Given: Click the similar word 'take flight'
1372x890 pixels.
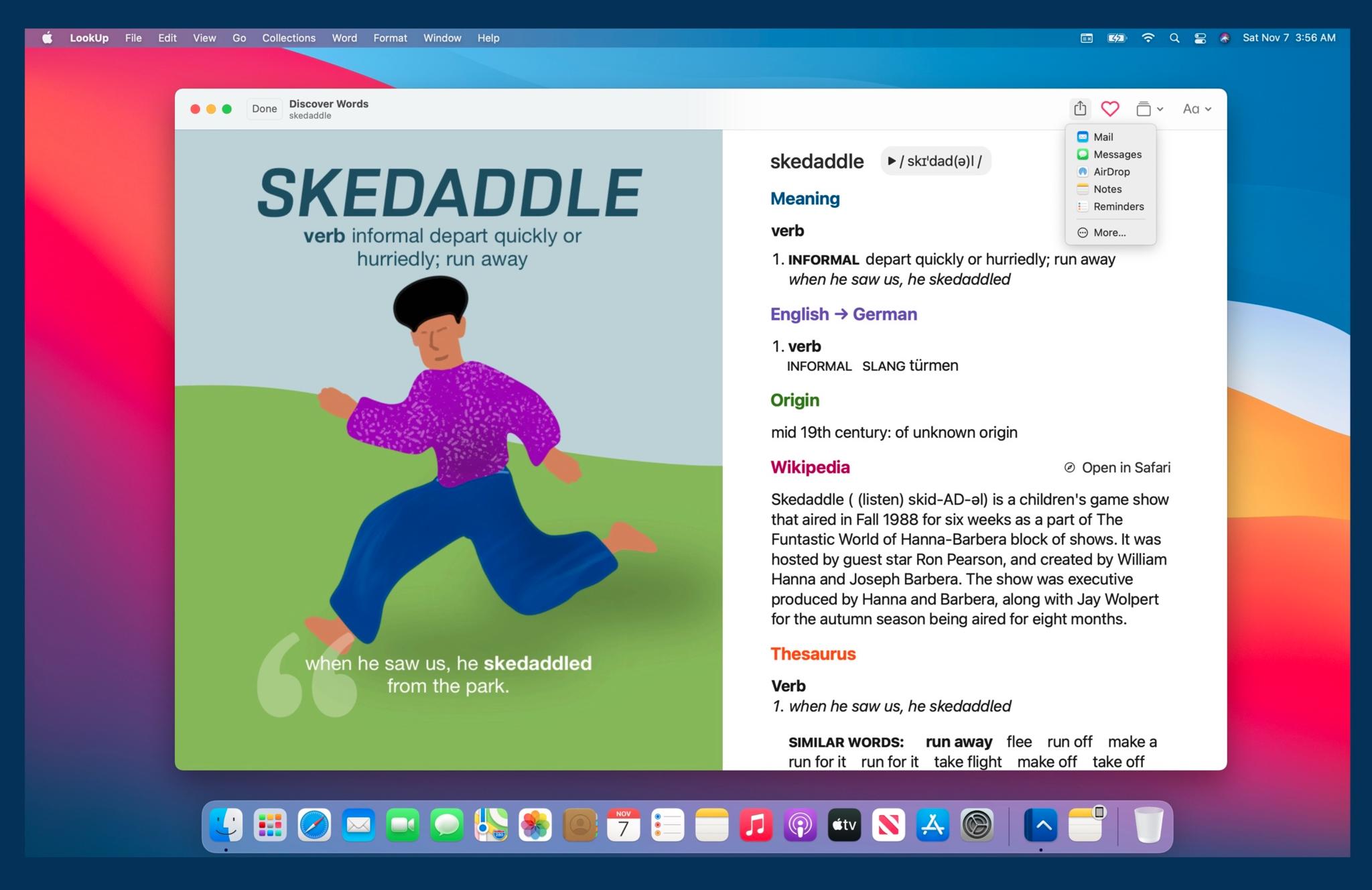Looking at the screenshot, I should tap(967, 762).
